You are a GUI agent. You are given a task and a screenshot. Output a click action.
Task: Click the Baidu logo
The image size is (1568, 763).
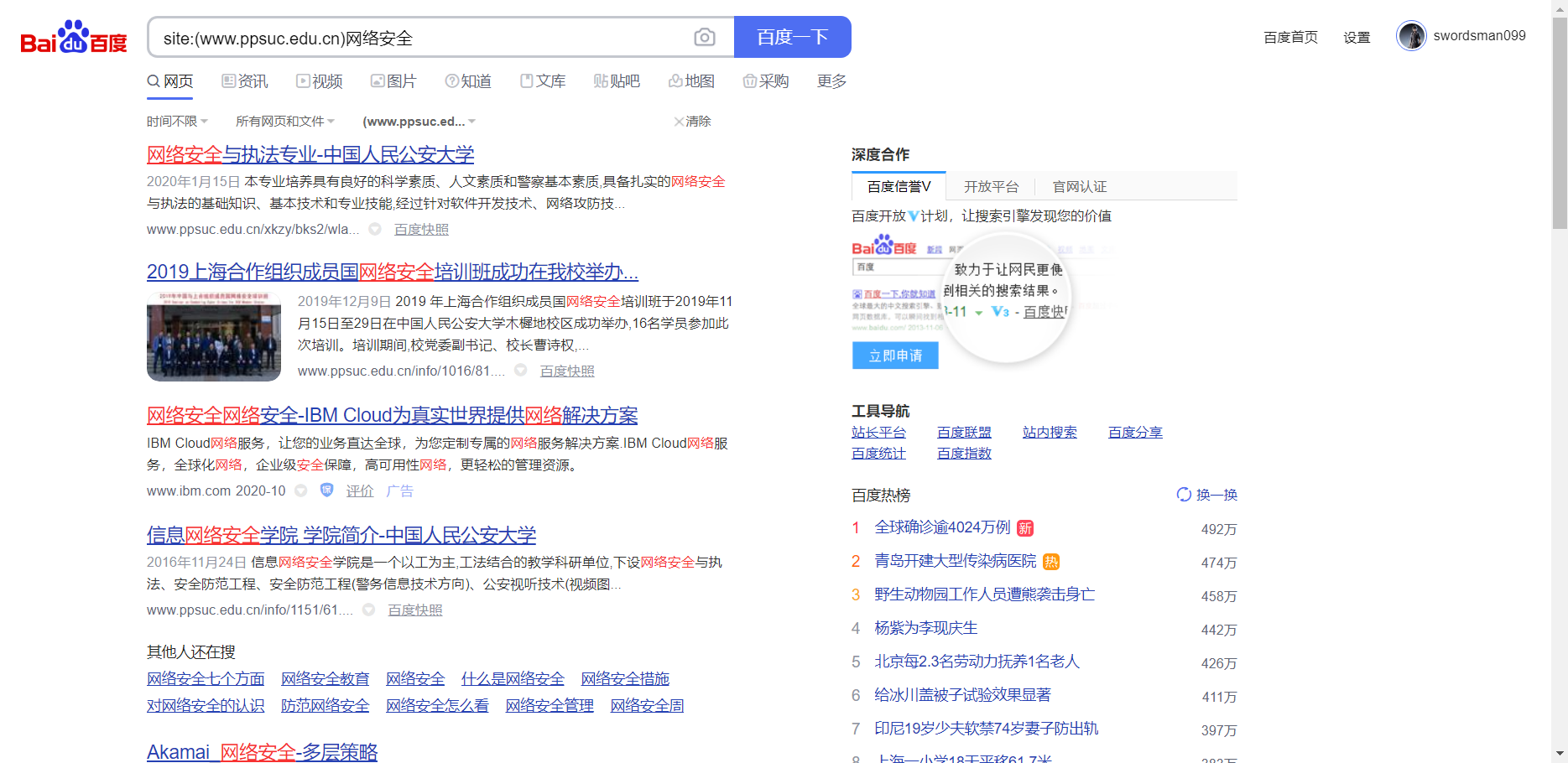coord(74,38)
